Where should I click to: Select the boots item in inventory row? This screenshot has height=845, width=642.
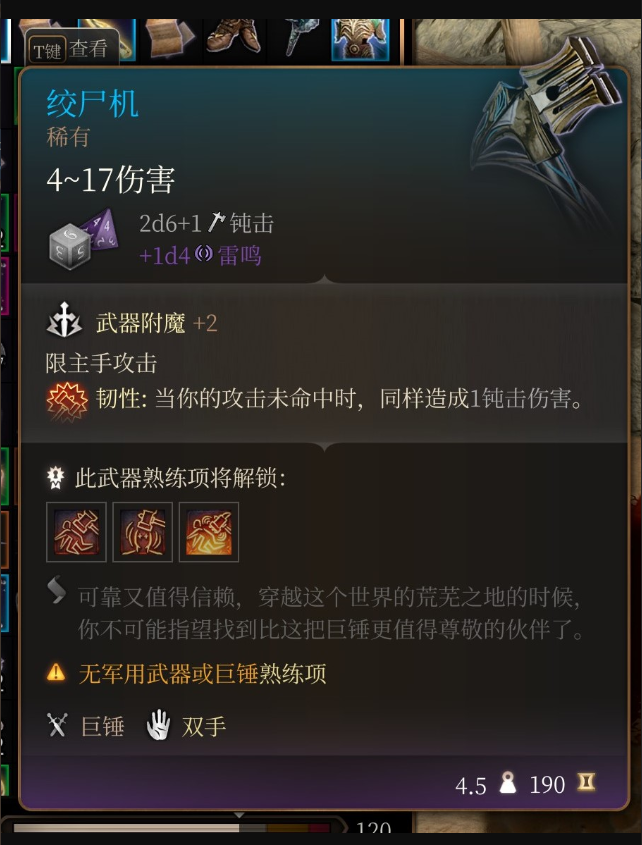[234, 38]
